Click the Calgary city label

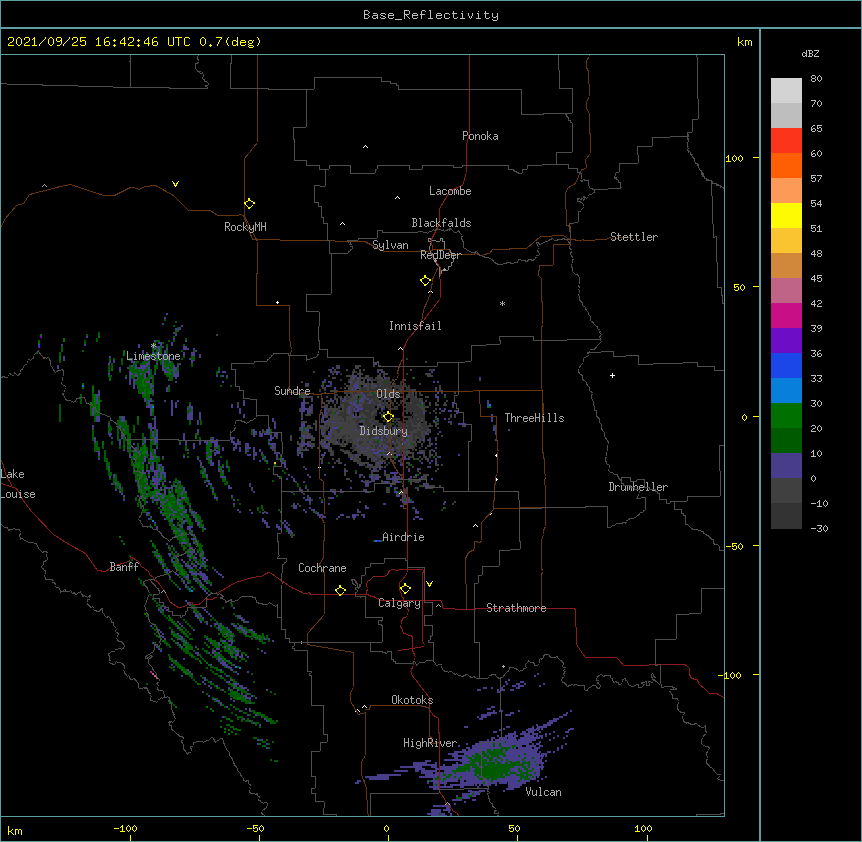[399, 603]
